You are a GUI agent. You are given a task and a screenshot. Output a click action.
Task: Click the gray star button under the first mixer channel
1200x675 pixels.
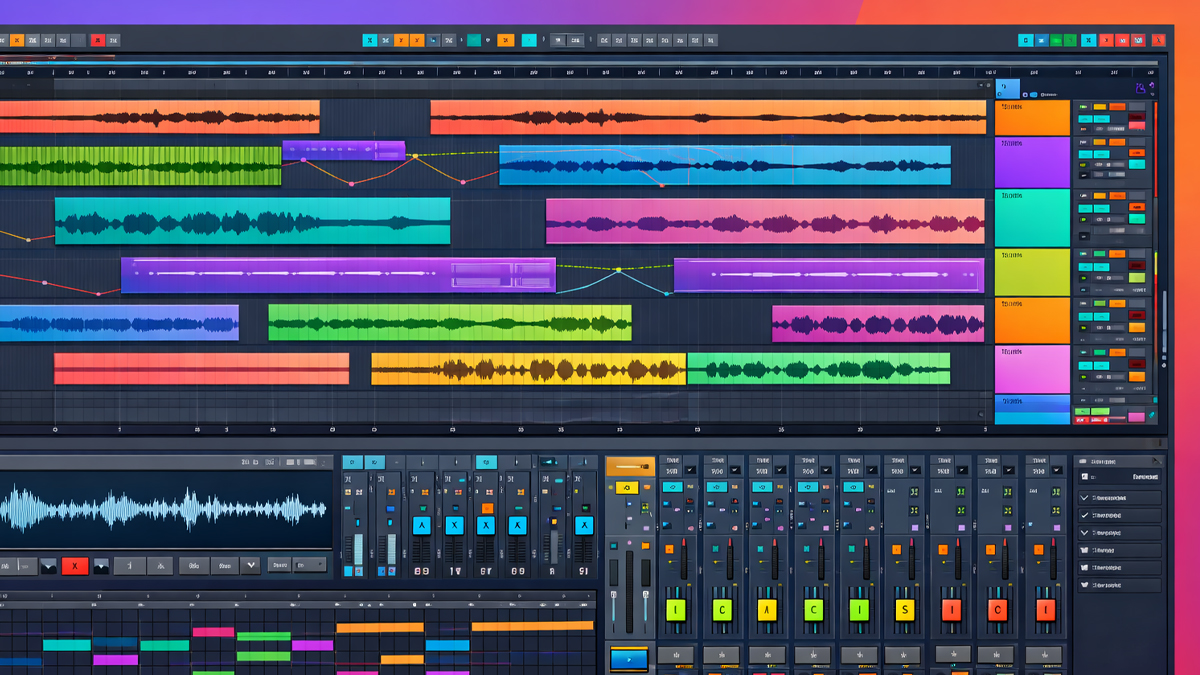(676, 656)
